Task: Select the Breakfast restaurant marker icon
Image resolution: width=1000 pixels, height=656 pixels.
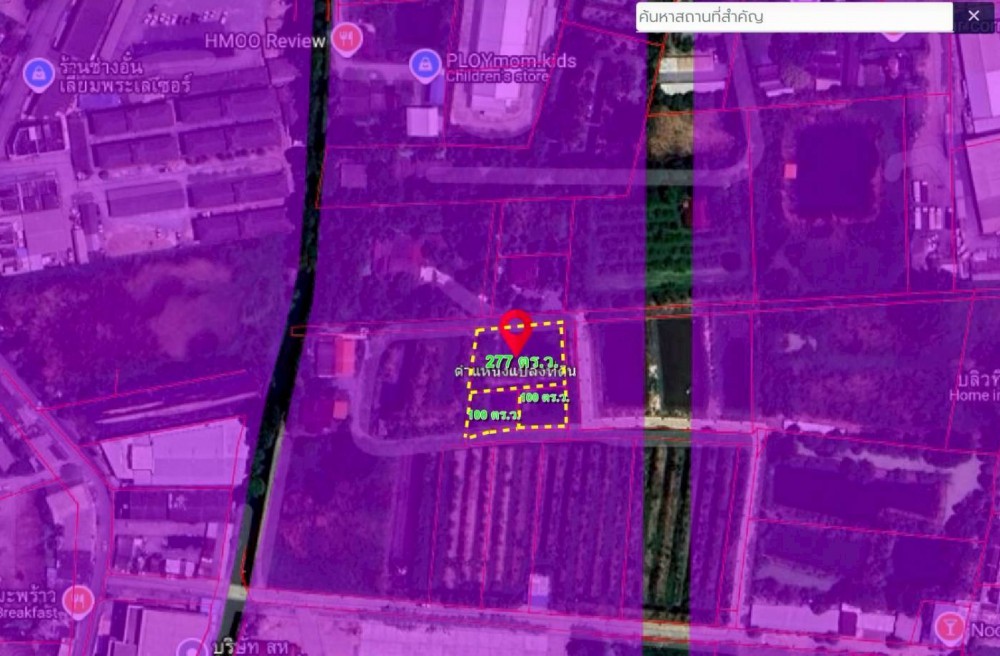Action: pos(77,600)
